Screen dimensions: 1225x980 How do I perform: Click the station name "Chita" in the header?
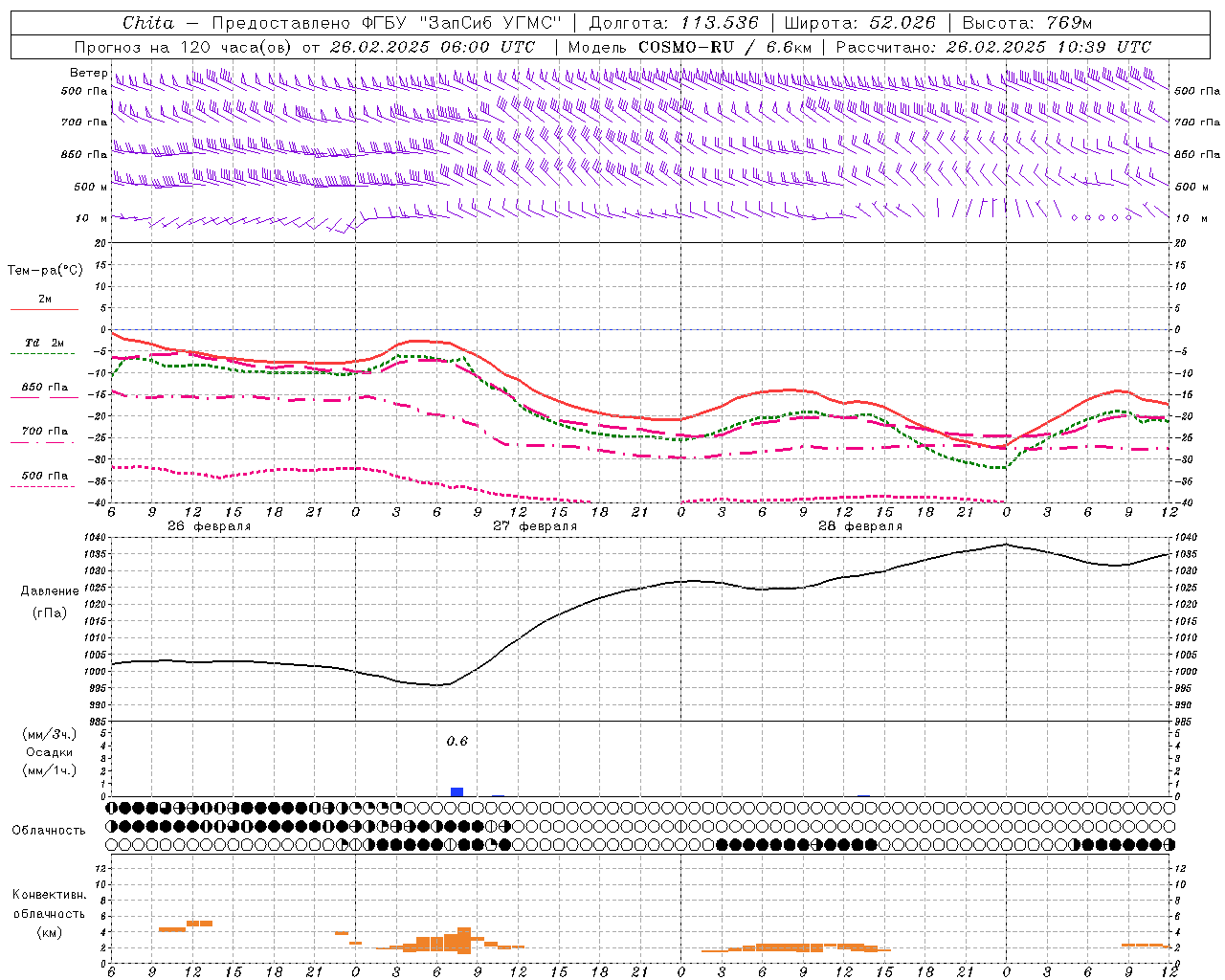click(148, 23)
